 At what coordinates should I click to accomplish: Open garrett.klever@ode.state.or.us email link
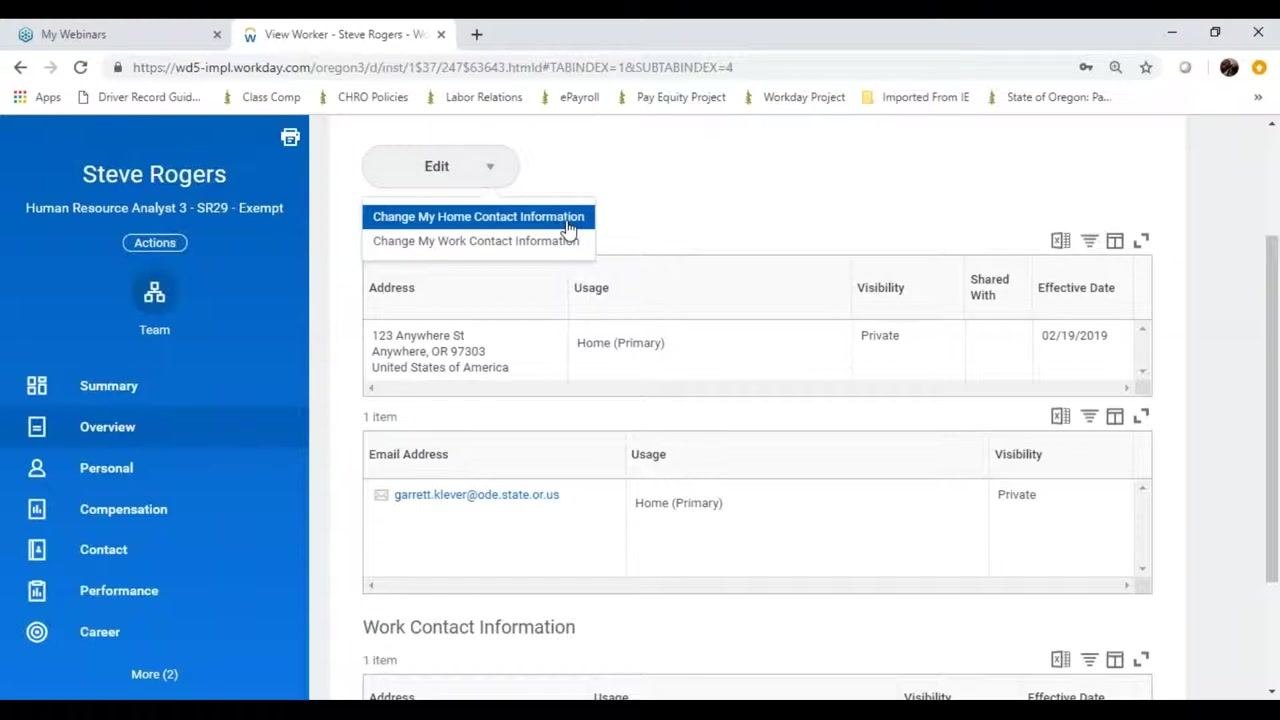pyautogui.click(x=476, y=495)
